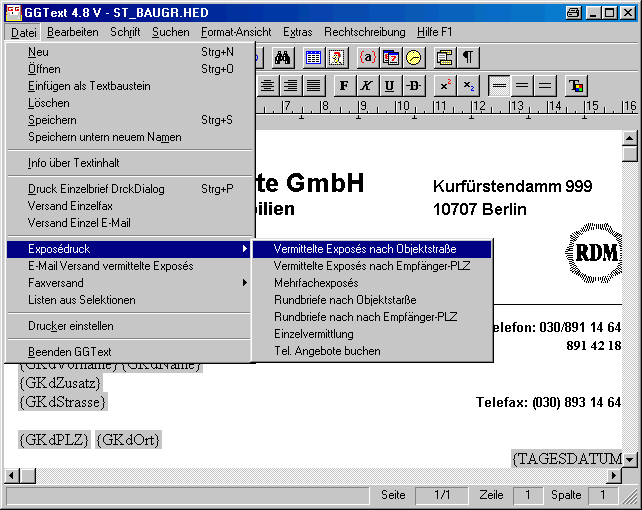Select Einzelvermittlung submenu entry
This screenshot has height=510, width=642.
point(372,334)
